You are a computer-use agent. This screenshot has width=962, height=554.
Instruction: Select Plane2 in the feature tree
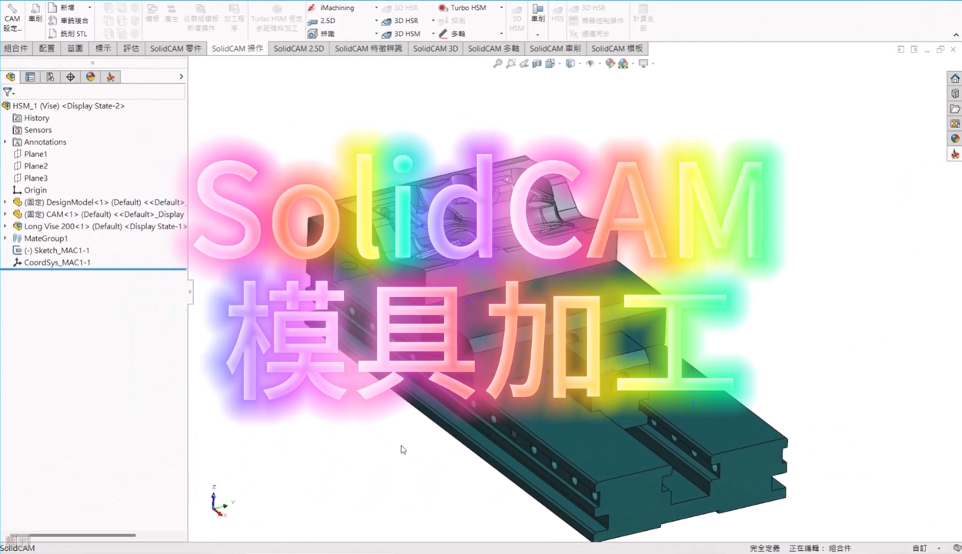(x=36, y=166)
